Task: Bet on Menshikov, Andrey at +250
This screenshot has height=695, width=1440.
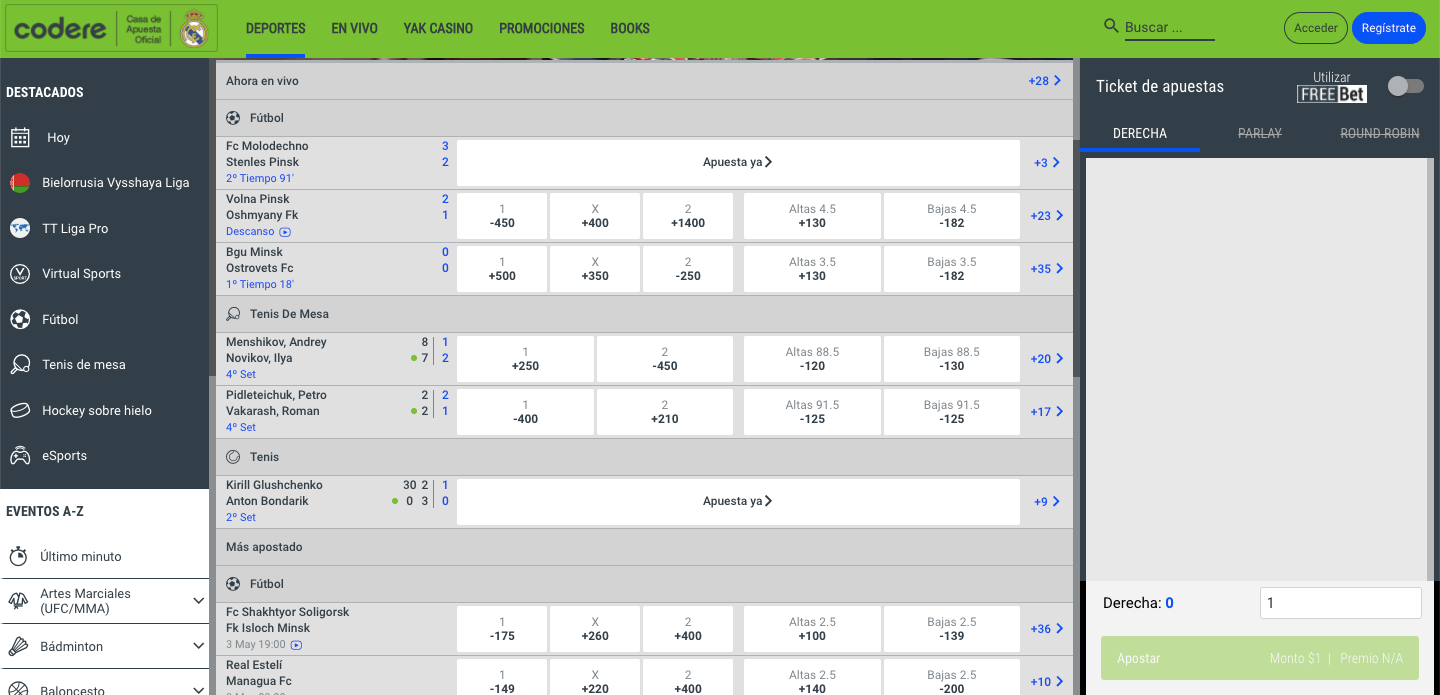Action: [x=525, y=359]
